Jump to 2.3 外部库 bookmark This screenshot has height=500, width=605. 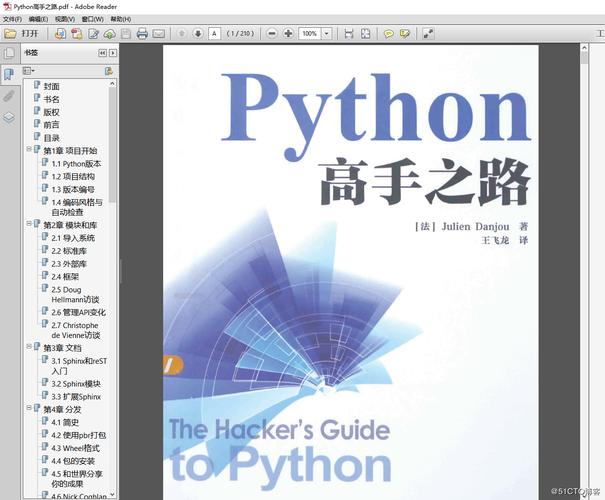(x=69, y=264)
